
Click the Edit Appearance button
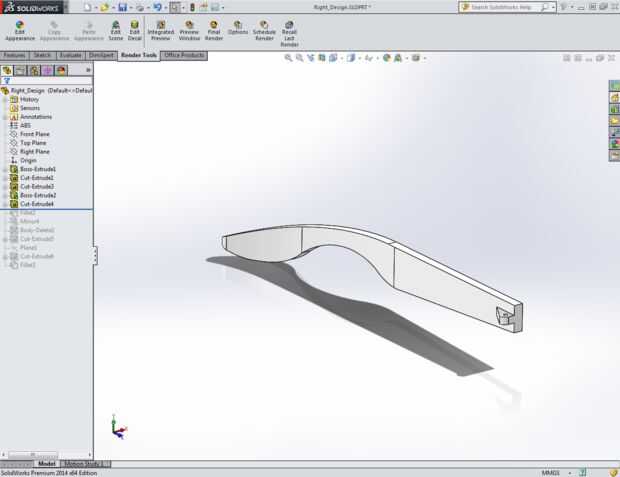click(20, 31)
